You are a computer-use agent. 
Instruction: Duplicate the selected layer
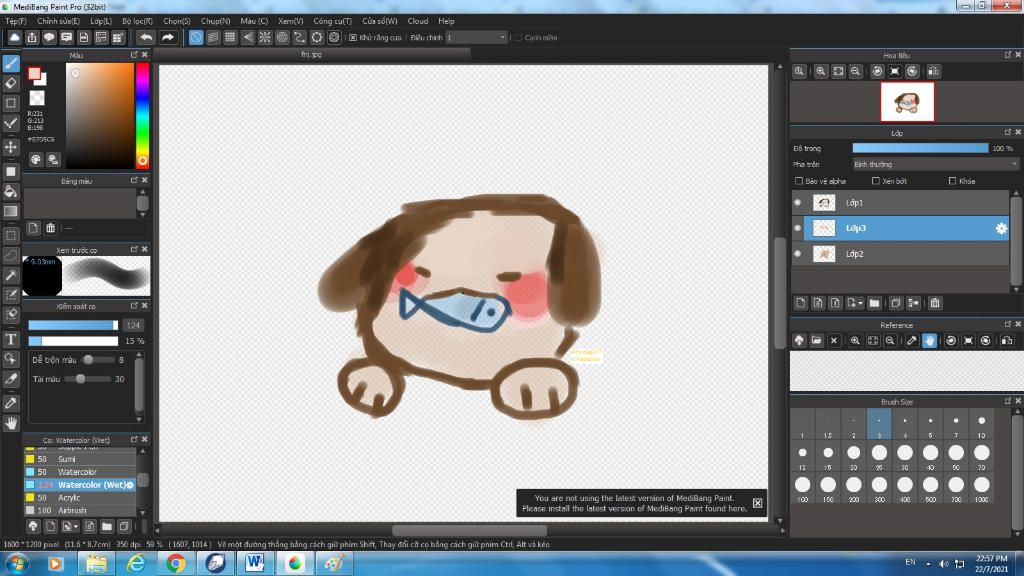(x=895, y=303)
